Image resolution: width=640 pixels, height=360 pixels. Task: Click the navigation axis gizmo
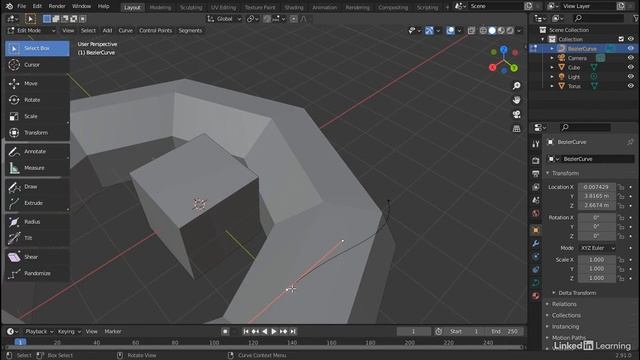504,60
